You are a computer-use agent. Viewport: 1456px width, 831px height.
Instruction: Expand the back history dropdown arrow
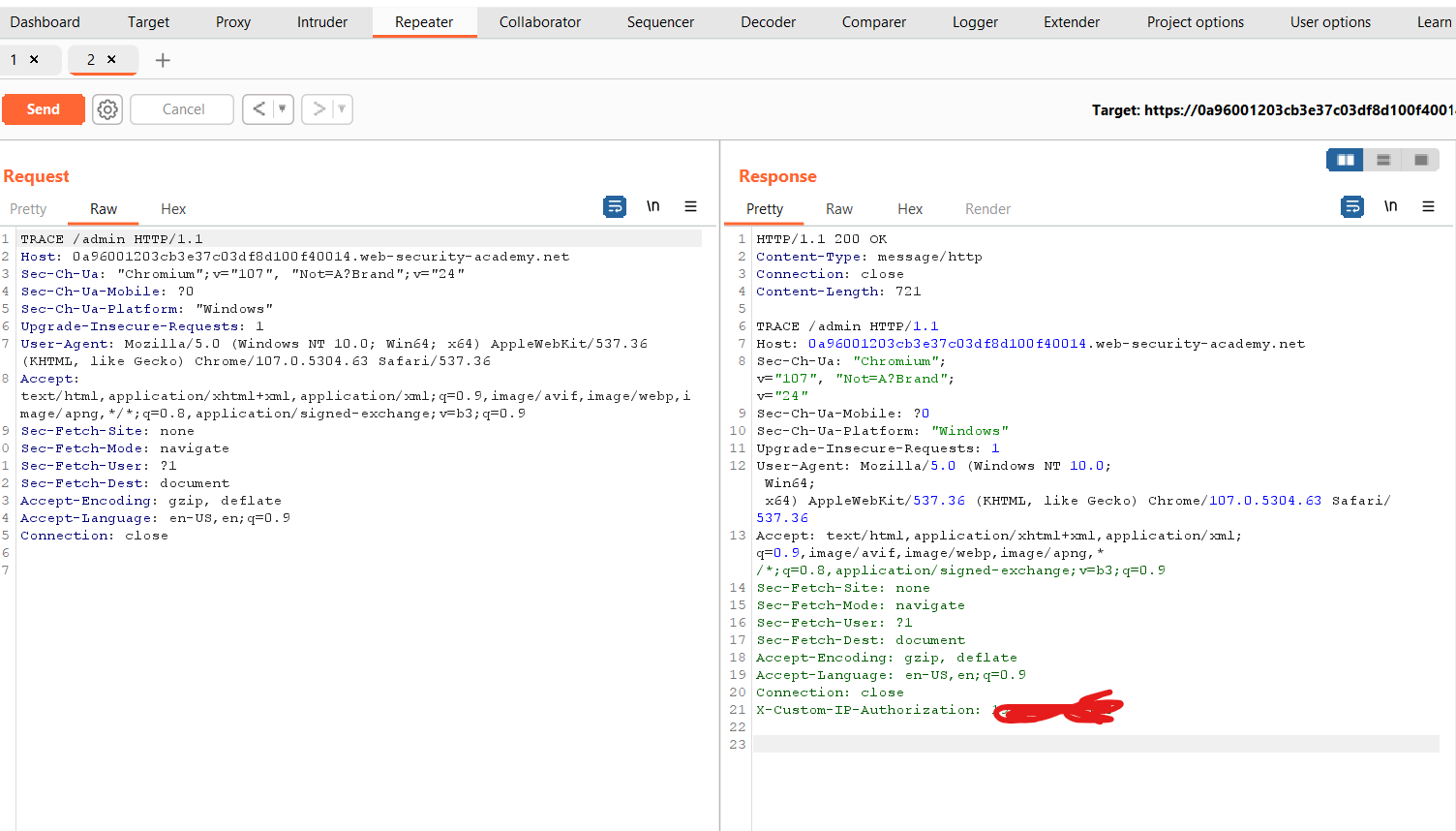283,109
